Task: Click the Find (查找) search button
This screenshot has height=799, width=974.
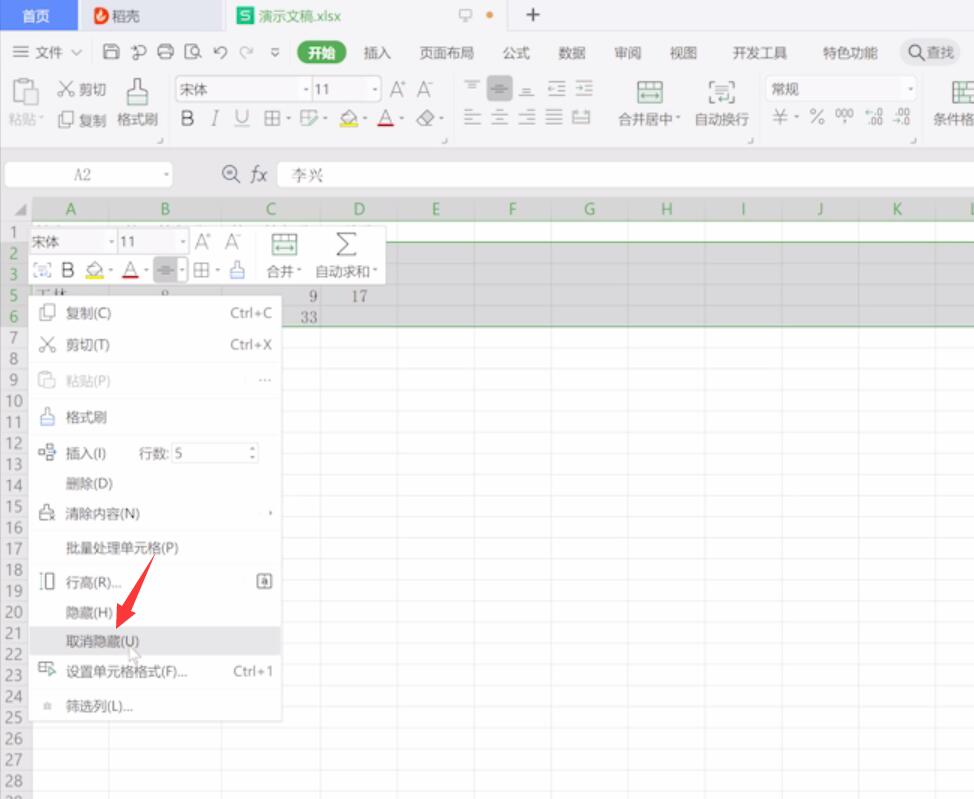Action: pyautogui.click(x=930, y=52)
